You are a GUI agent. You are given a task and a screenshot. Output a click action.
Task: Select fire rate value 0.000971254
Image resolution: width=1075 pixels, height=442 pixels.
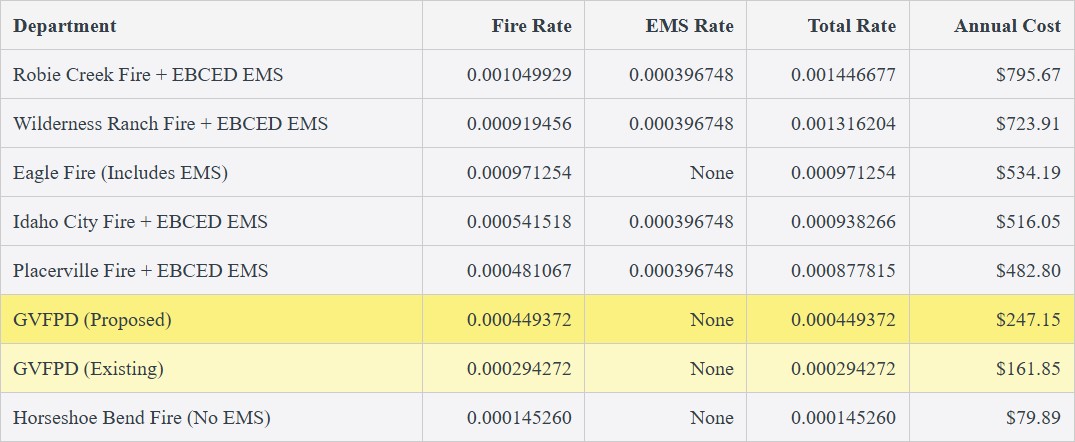519,173
